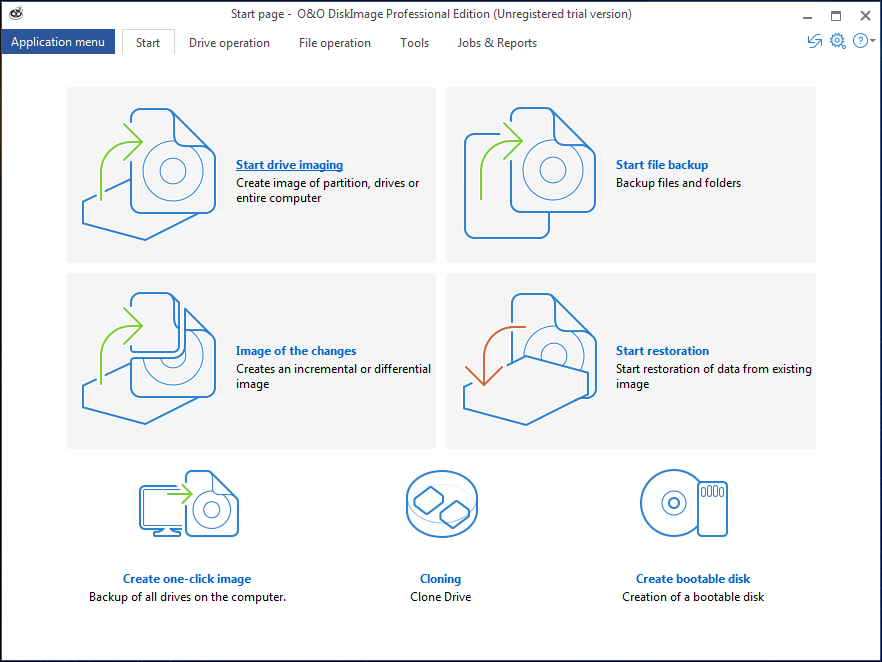The height and width of the screenshot is (662, 882).
Task: Open the Application menu
Action: pyautogui.click(x=58, y=42)
